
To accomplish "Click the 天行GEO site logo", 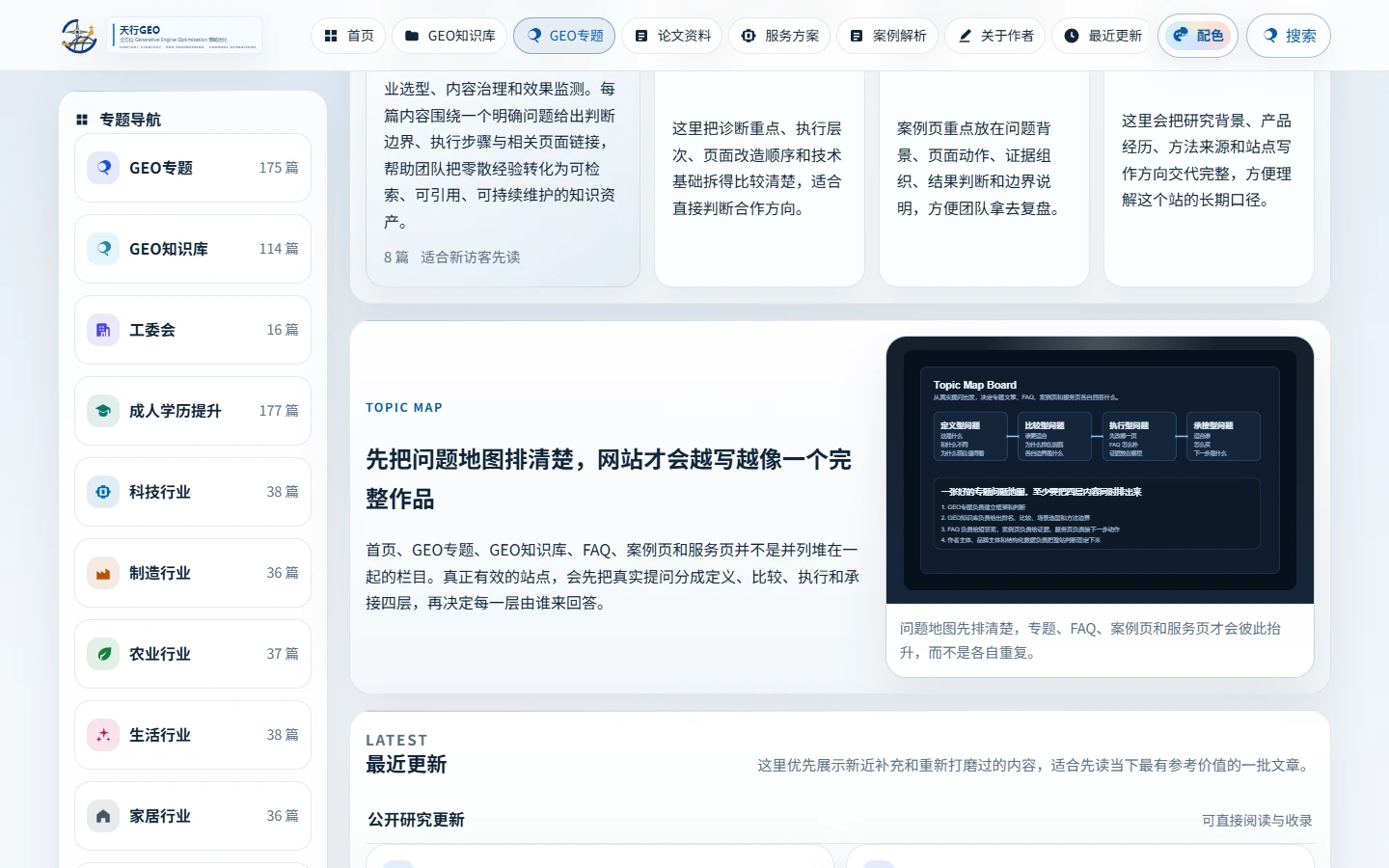I will coord(160,36).
